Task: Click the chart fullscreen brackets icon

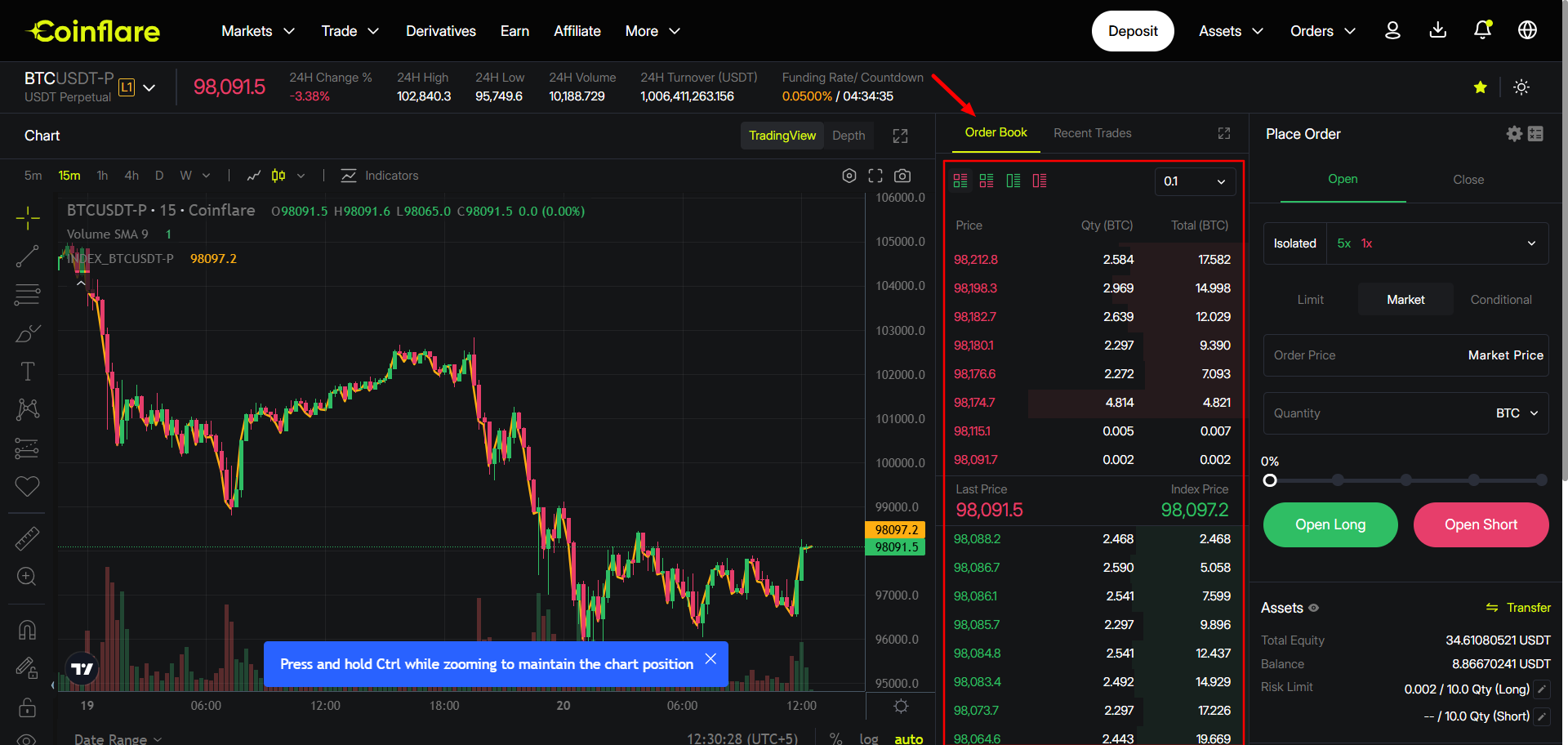Action: point(875,176)
